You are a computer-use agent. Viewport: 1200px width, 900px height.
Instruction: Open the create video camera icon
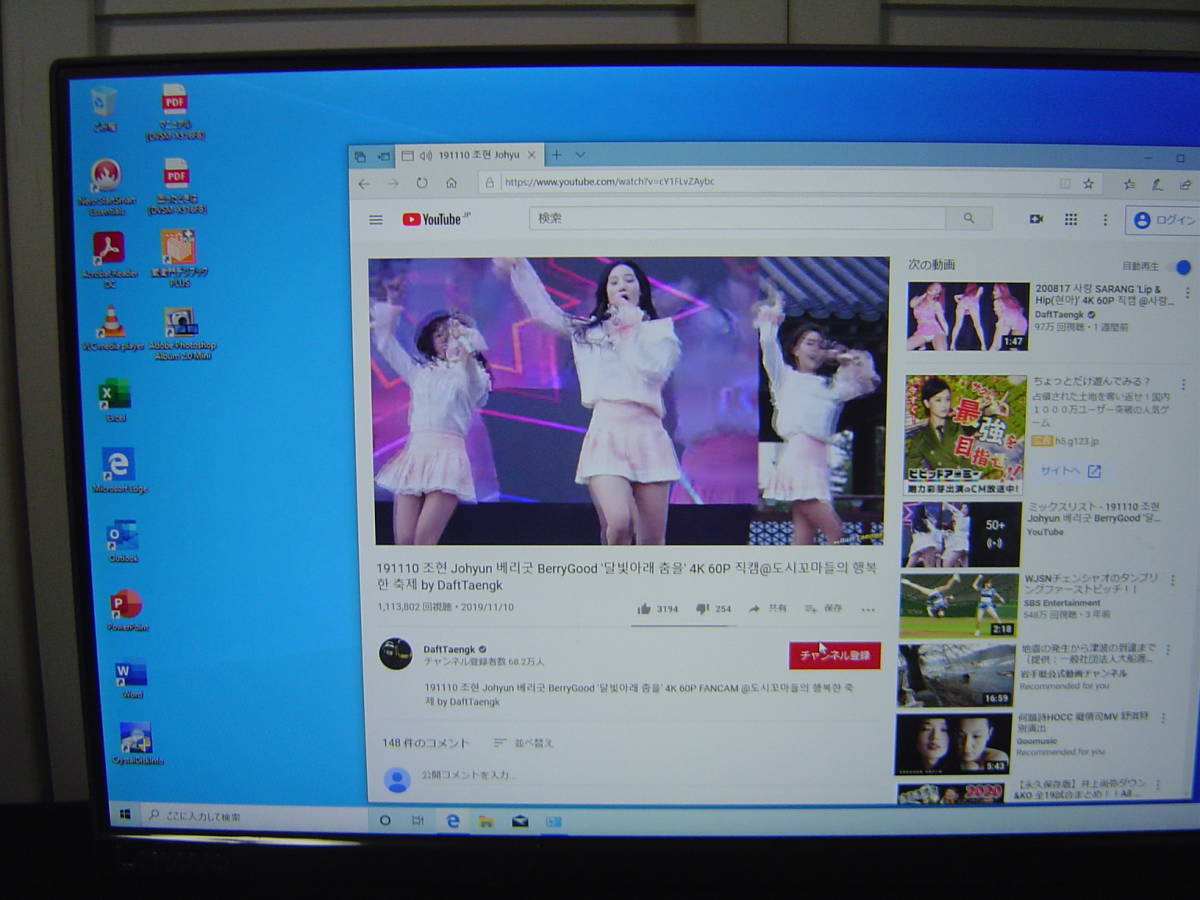pyautogui.click(x=1036, y=219)
